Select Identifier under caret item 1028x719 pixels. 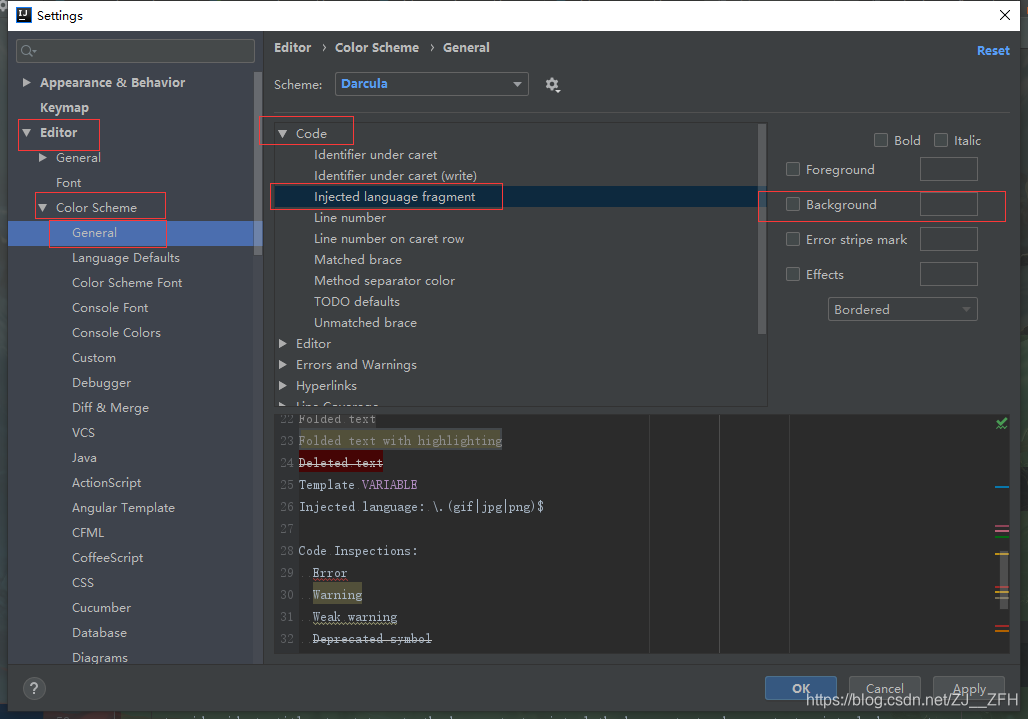(x=375, y=155)
